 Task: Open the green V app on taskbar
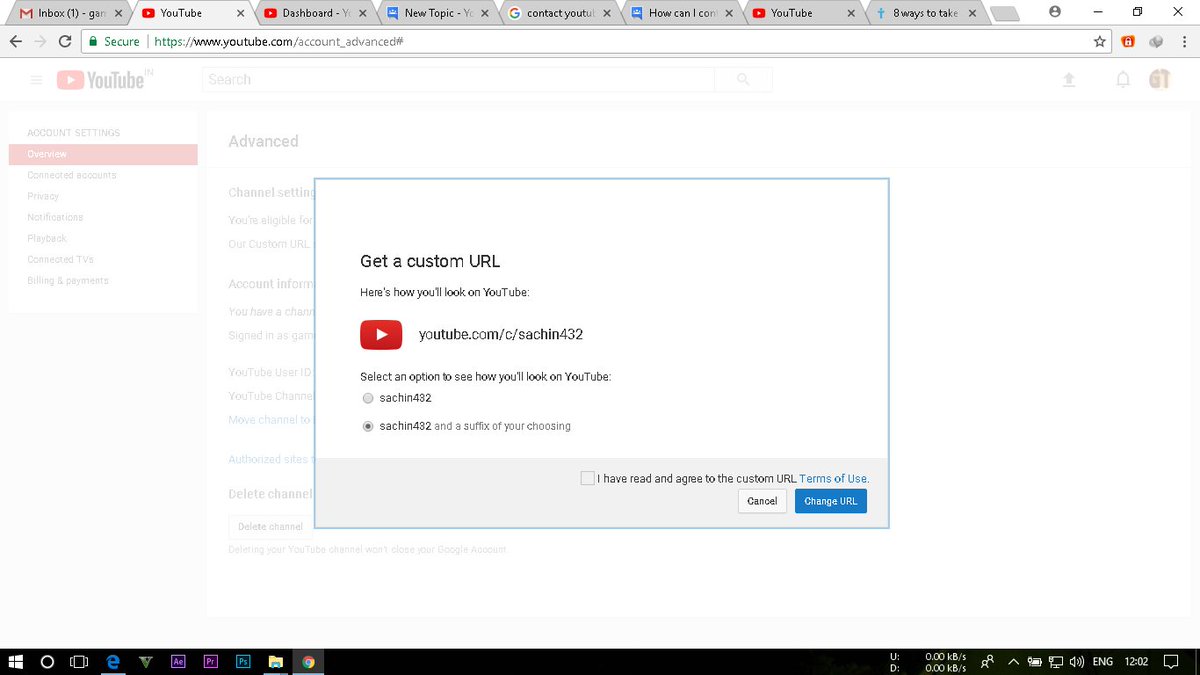146,661
